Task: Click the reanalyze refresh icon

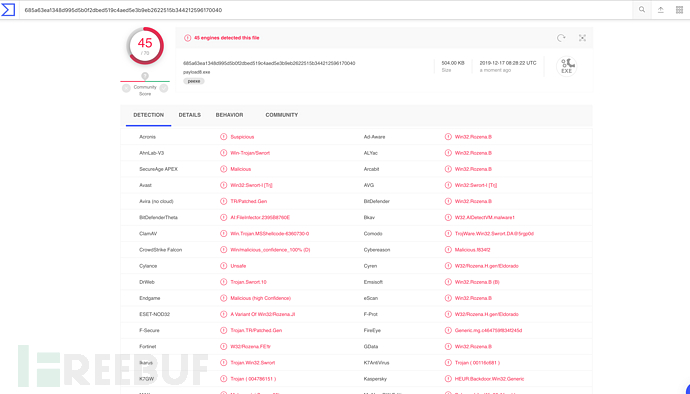Action: click(561, 38)
